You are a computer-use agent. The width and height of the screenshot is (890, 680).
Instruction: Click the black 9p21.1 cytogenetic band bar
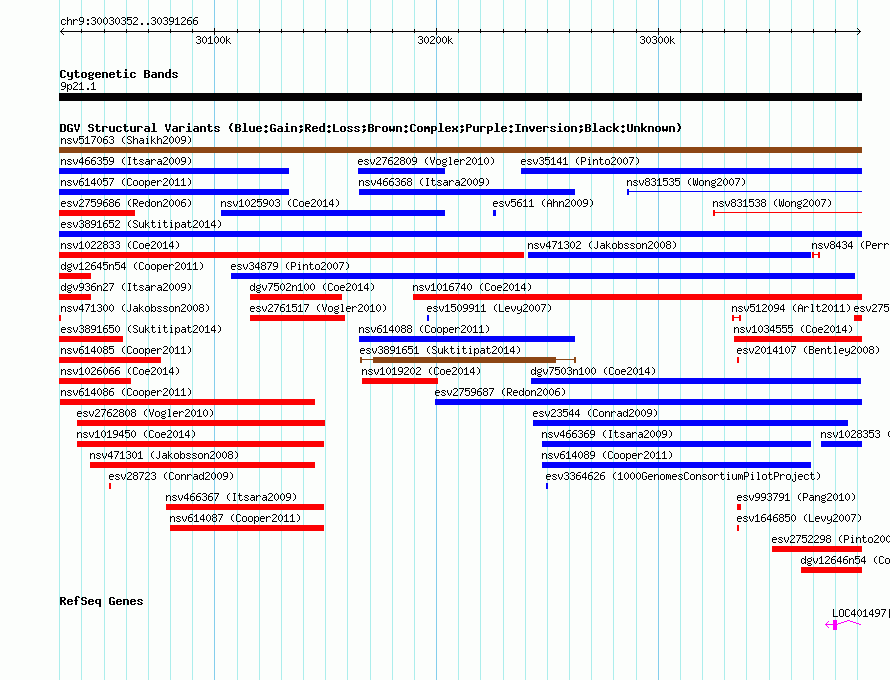point(460,97)
